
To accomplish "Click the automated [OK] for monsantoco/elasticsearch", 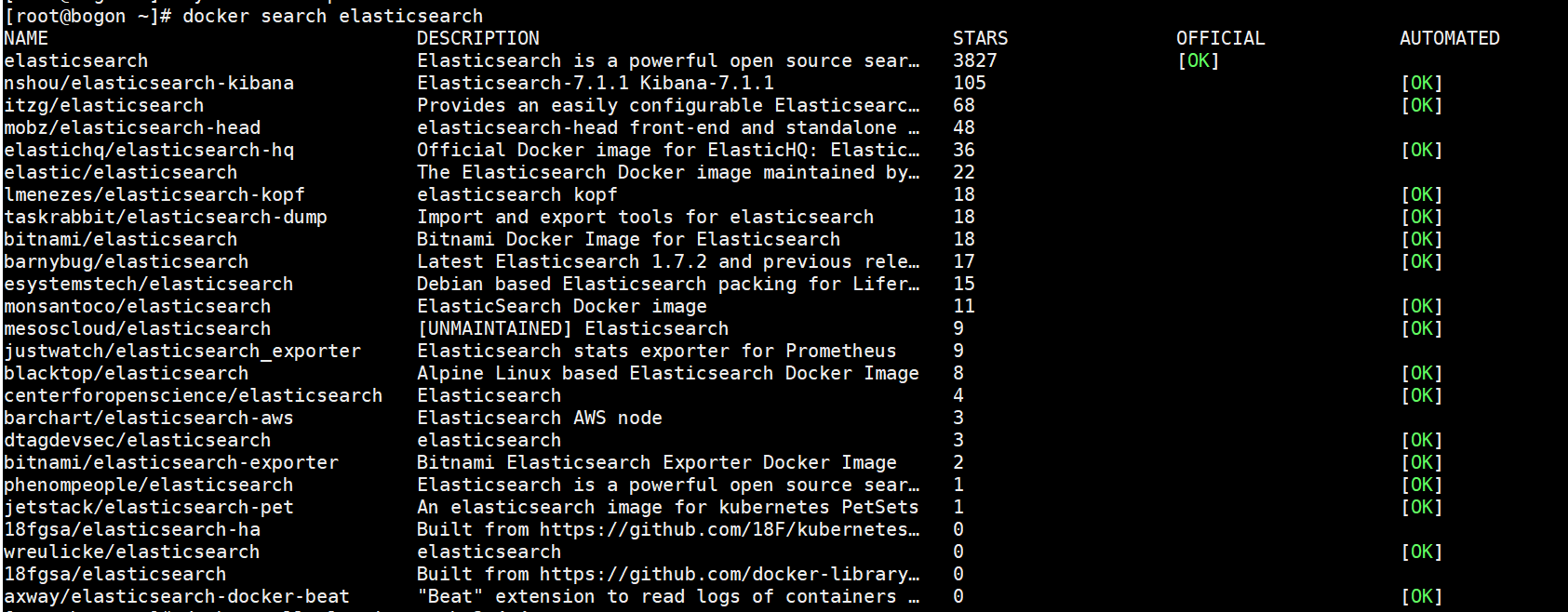I will [x=1422, y=306].
